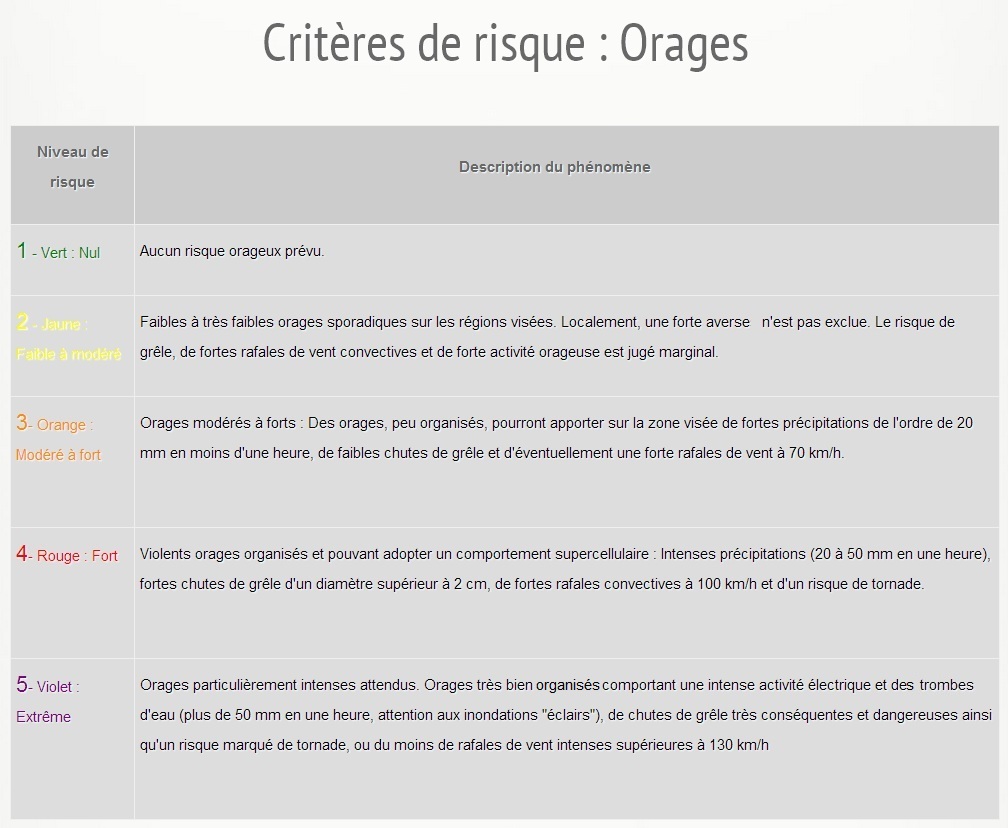Click the 'Aucun risque orageux prévu.' text
This screenshot has width=1008, height=828.
click(x=232, y=251)
